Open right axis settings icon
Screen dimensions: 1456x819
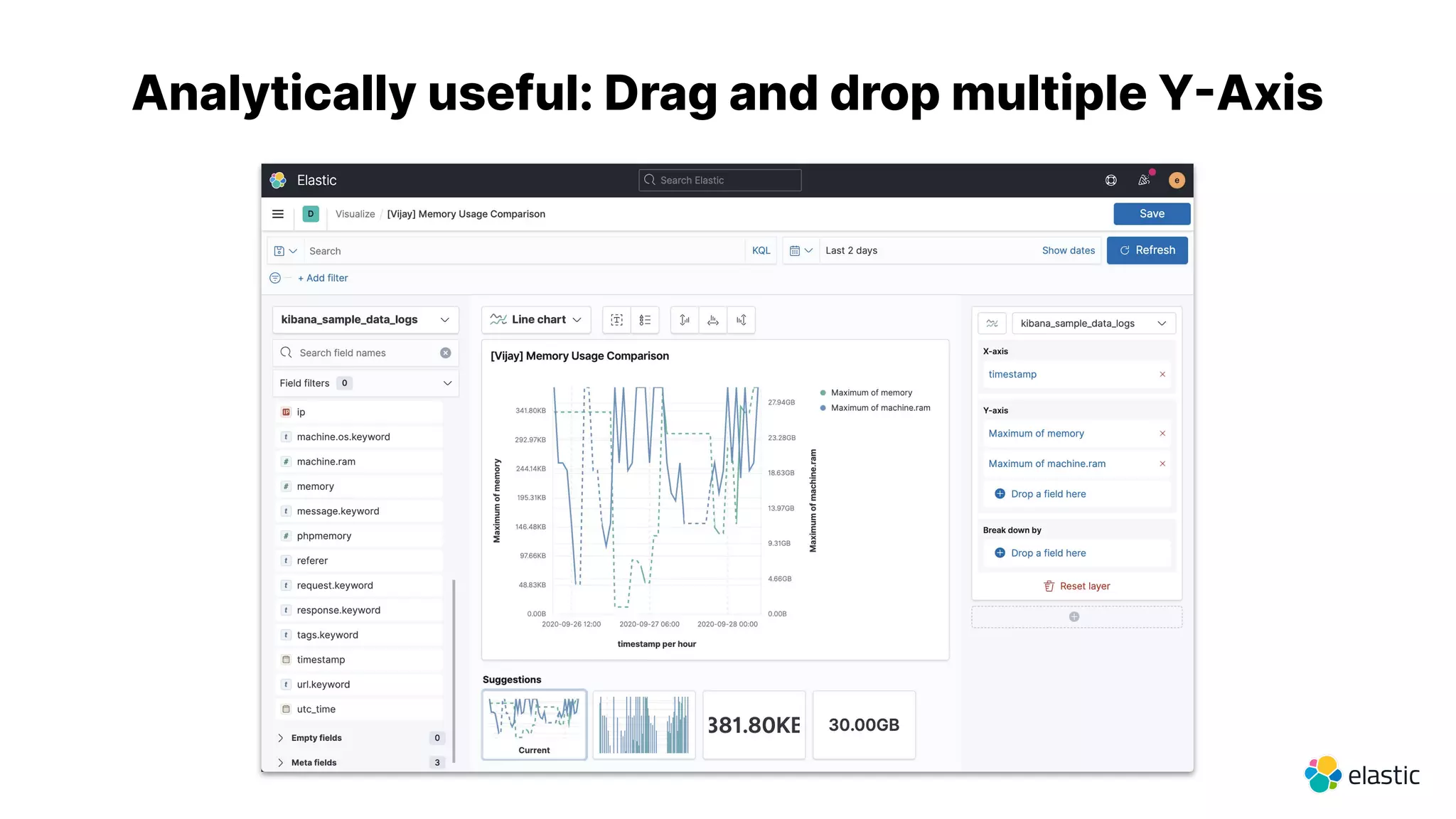point(742,320)
